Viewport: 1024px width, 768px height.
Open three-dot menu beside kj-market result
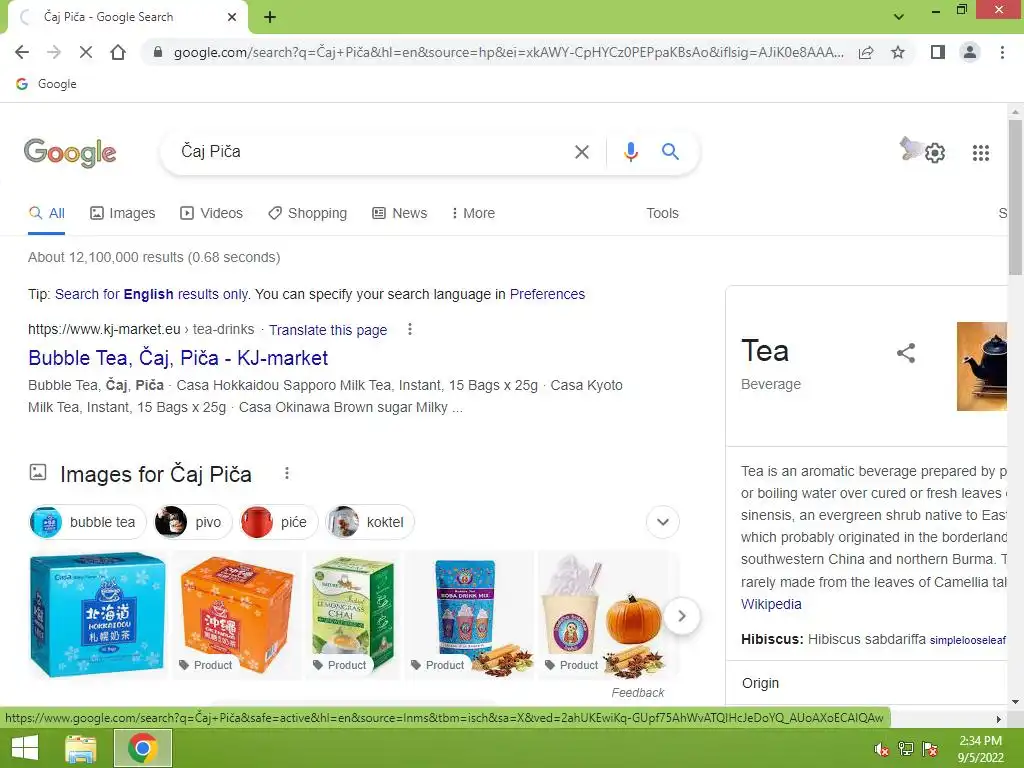409,329
